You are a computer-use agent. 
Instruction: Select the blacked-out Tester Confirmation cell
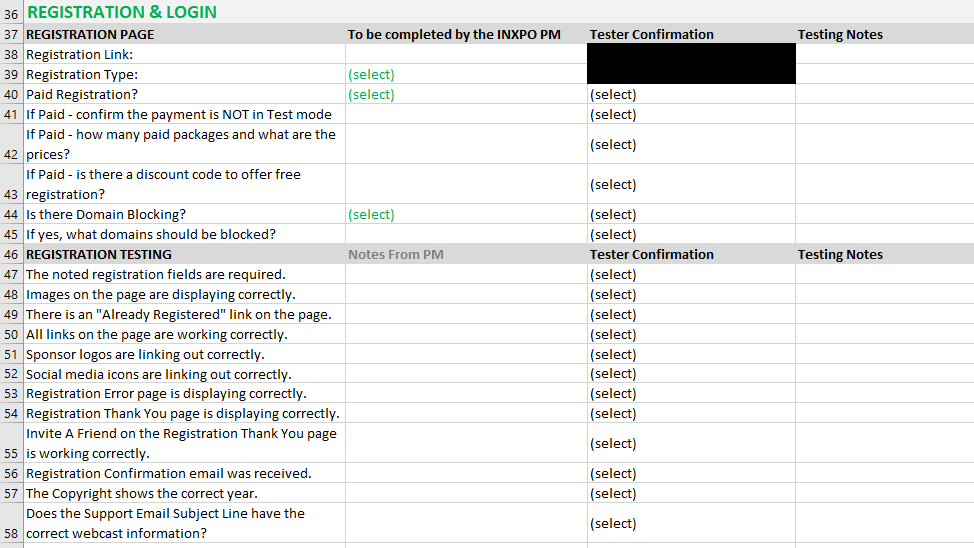point(691,64)
